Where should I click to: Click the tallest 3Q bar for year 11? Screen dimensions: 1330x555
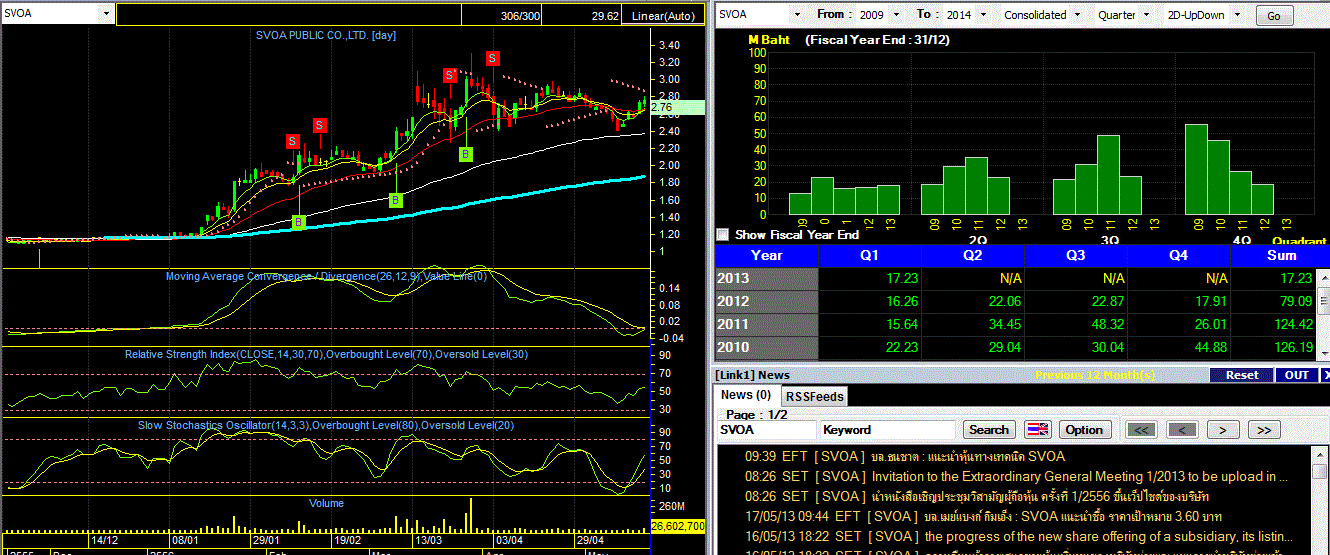click(x=1108, y=175)
